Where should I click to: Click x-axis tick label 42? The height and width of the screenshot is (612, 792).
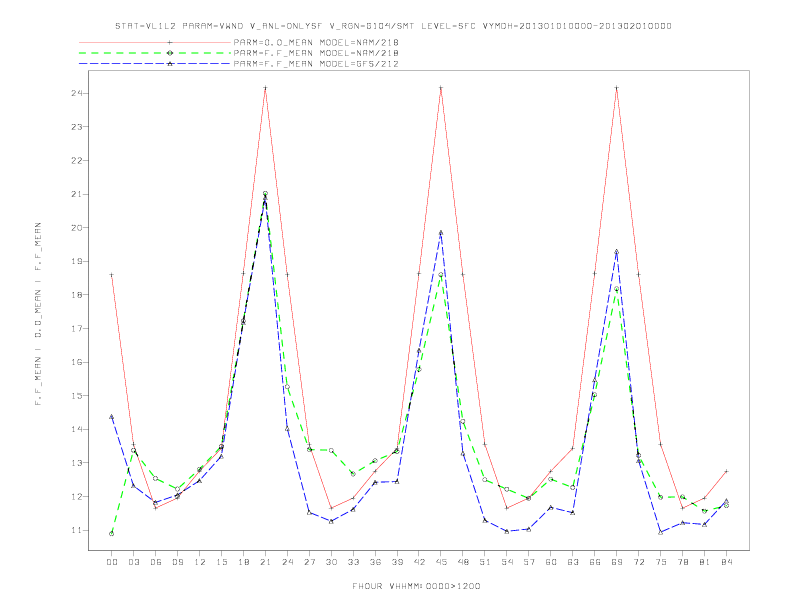point(419,562)
